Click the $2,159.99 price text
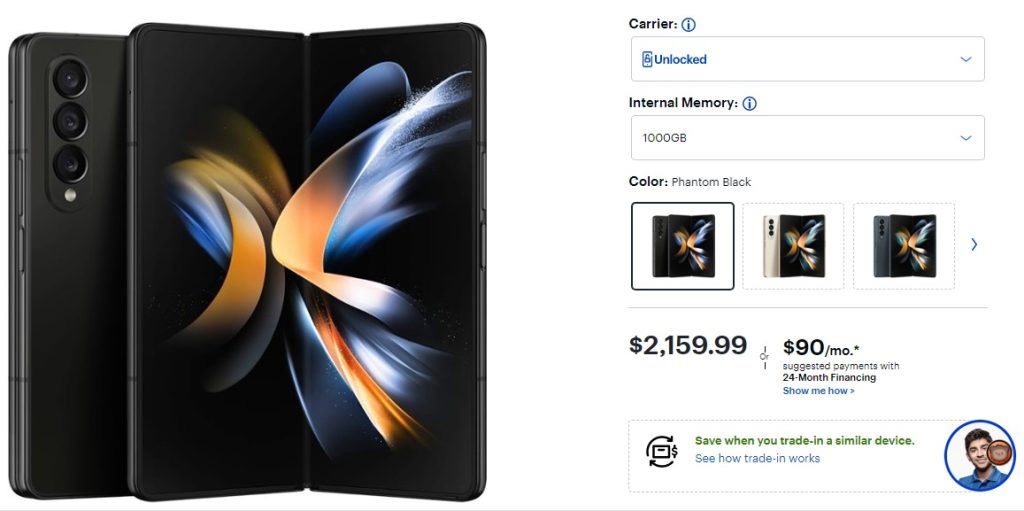 pos(688,345)
